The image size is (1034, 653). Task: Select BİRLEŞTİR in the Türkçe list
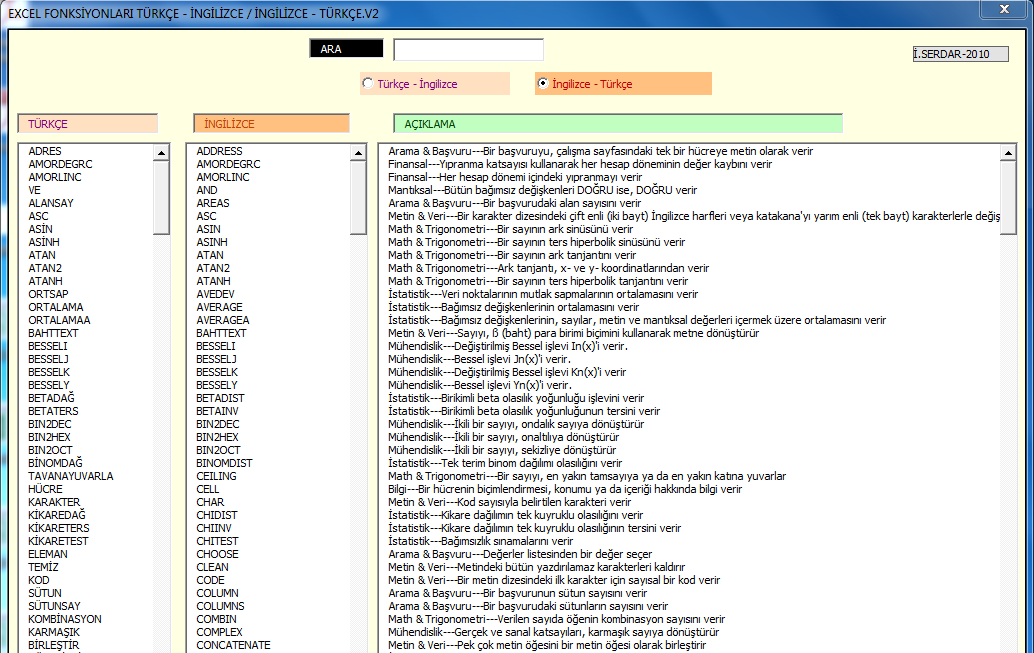[x=53, y=645]
